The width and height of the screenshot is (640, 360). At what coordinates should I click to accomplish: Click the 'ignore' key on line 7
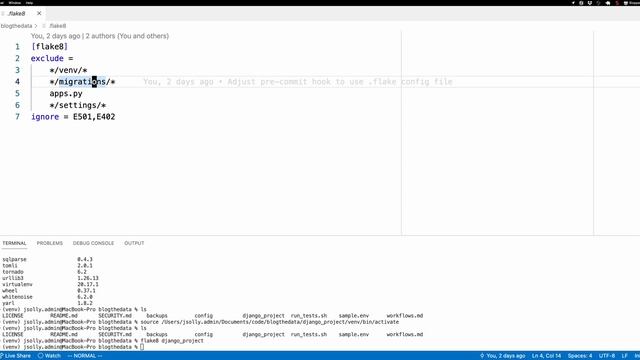(x=45, y=117)
